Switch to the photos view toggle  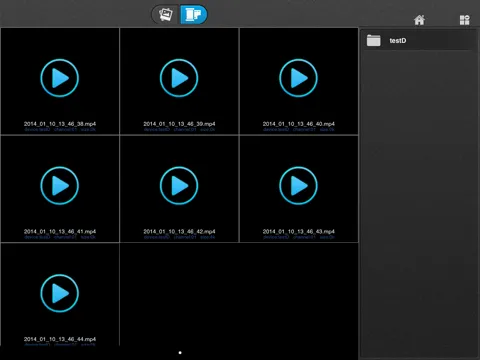click(x=166, y=14)
